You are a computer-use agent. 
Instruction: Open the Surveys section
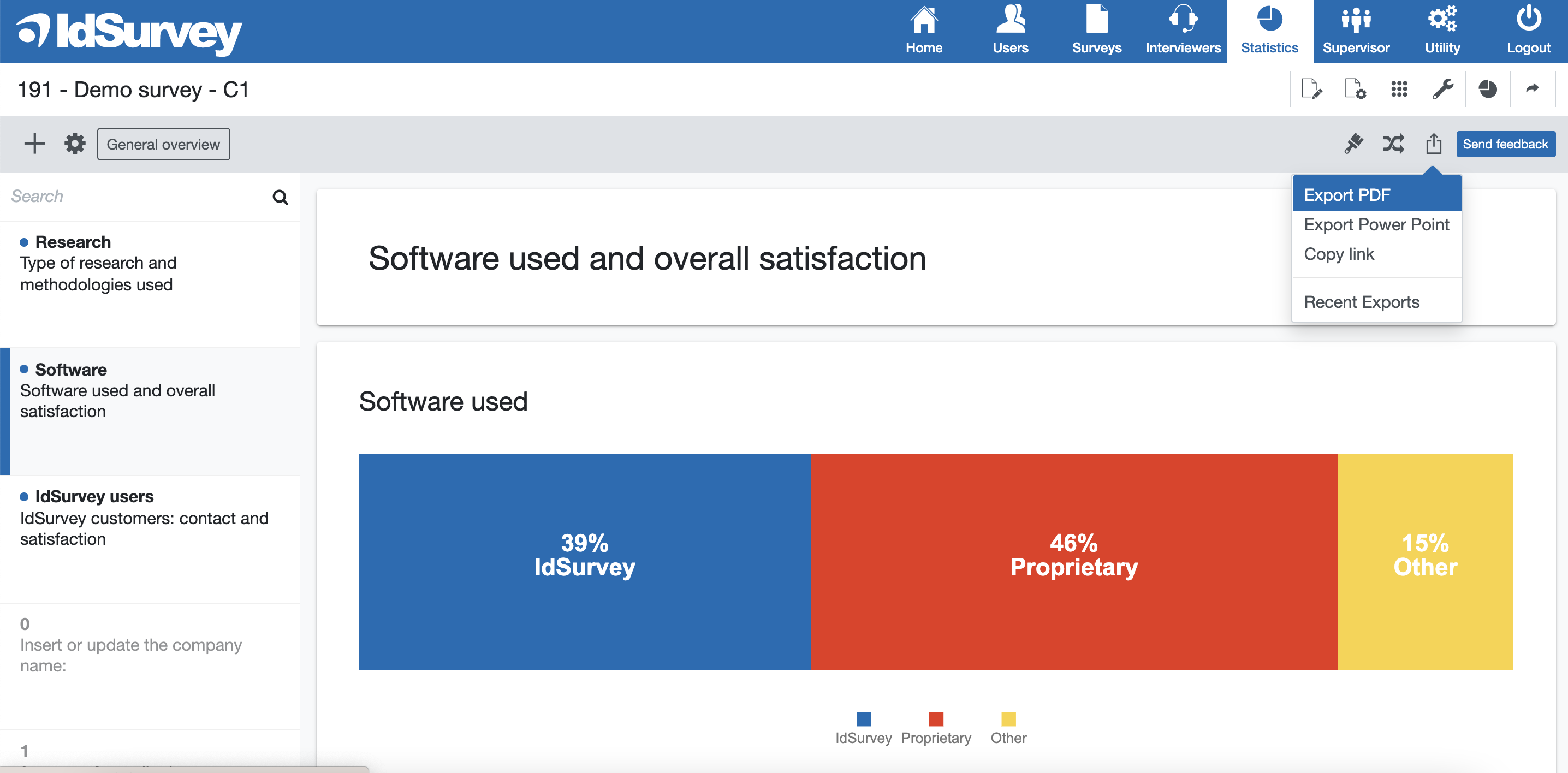tap(1096, 31)
